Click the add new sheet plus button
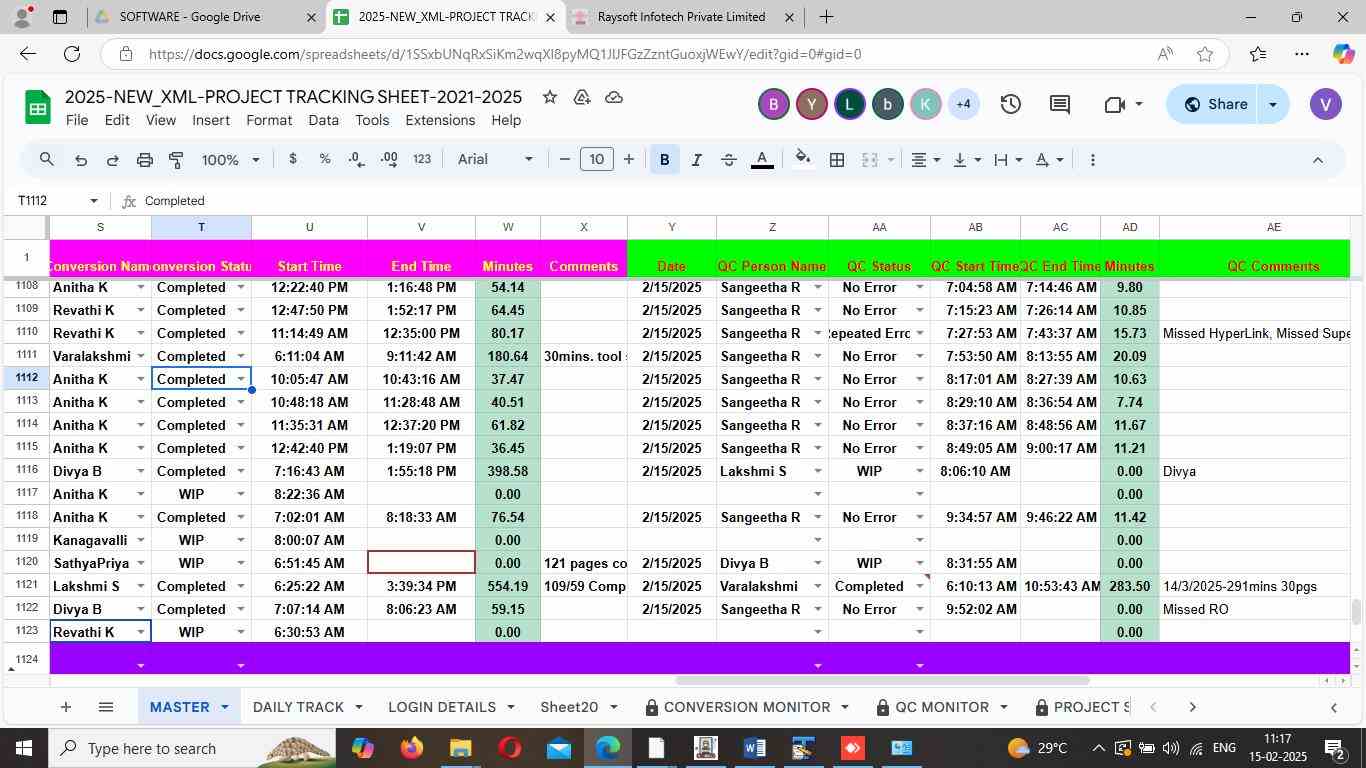Viewport: 1366px width, 768px height. 65,707
